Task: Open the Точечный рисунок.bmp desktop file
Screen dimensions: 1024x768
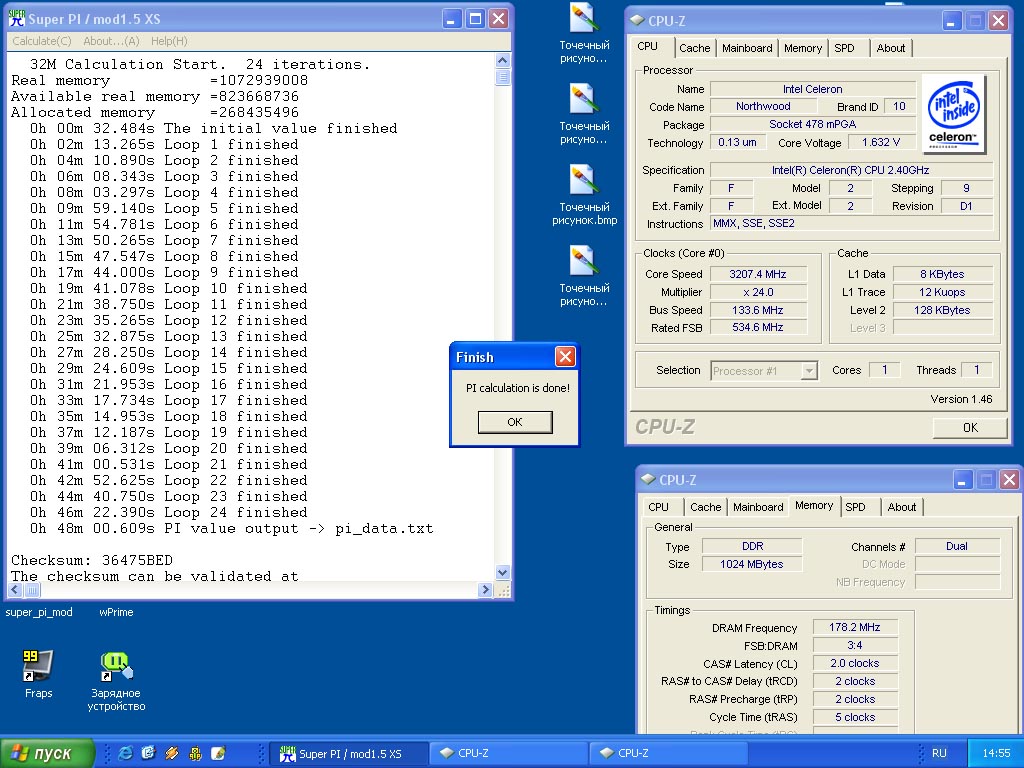Action: tap(584, 195)
